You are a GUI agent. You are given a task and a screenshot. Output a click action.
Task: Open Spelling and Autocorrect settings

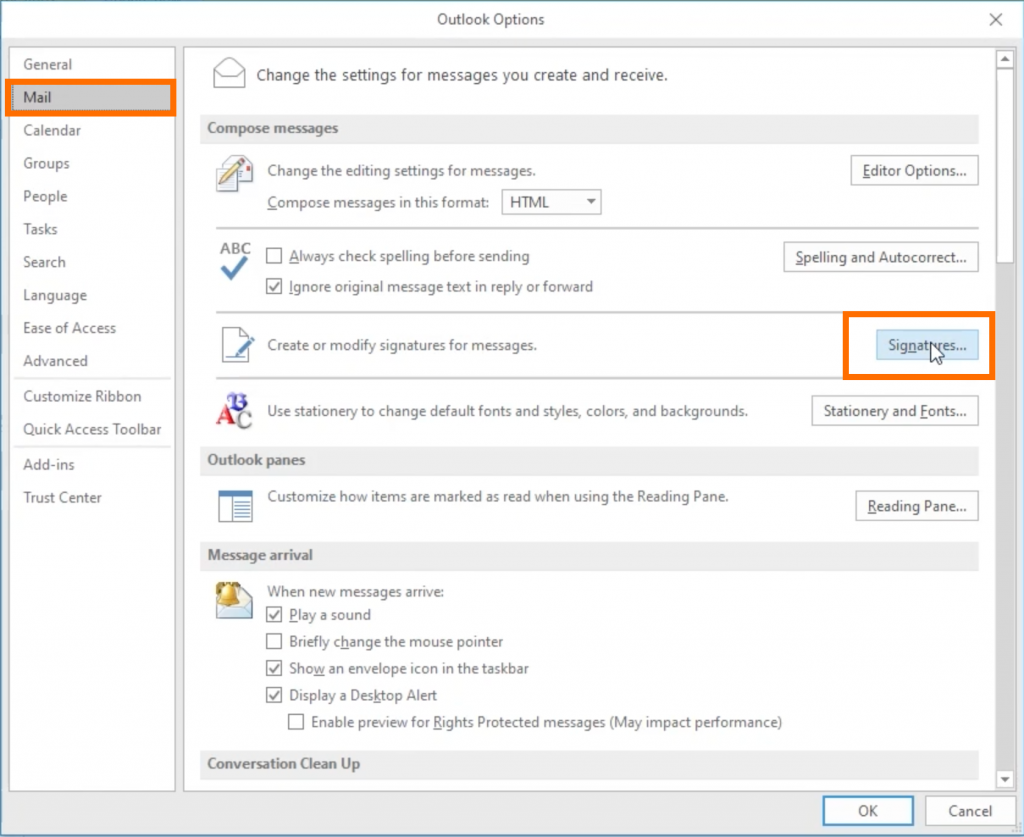point(881,257)
